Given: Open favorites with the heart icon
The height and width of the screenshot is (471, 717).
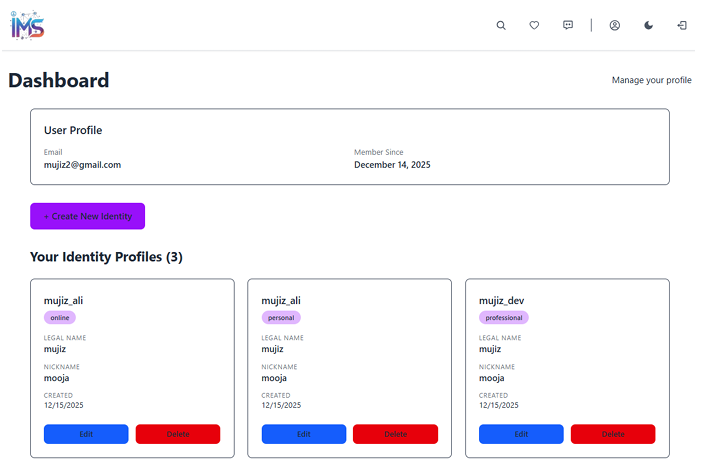Looking at the screenshot, I should 534,26.
